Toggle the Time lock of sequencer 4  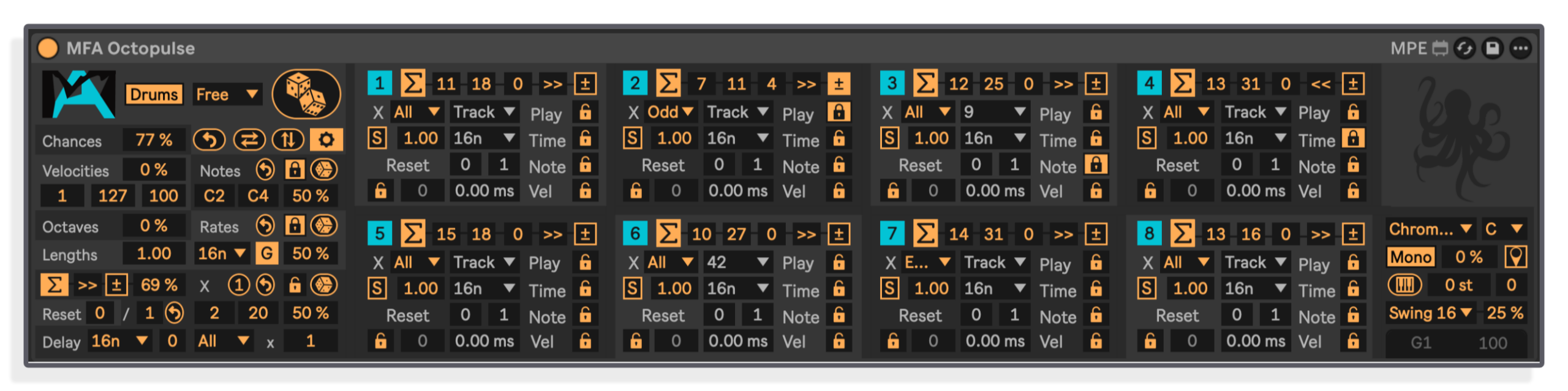pos(1353,138)
